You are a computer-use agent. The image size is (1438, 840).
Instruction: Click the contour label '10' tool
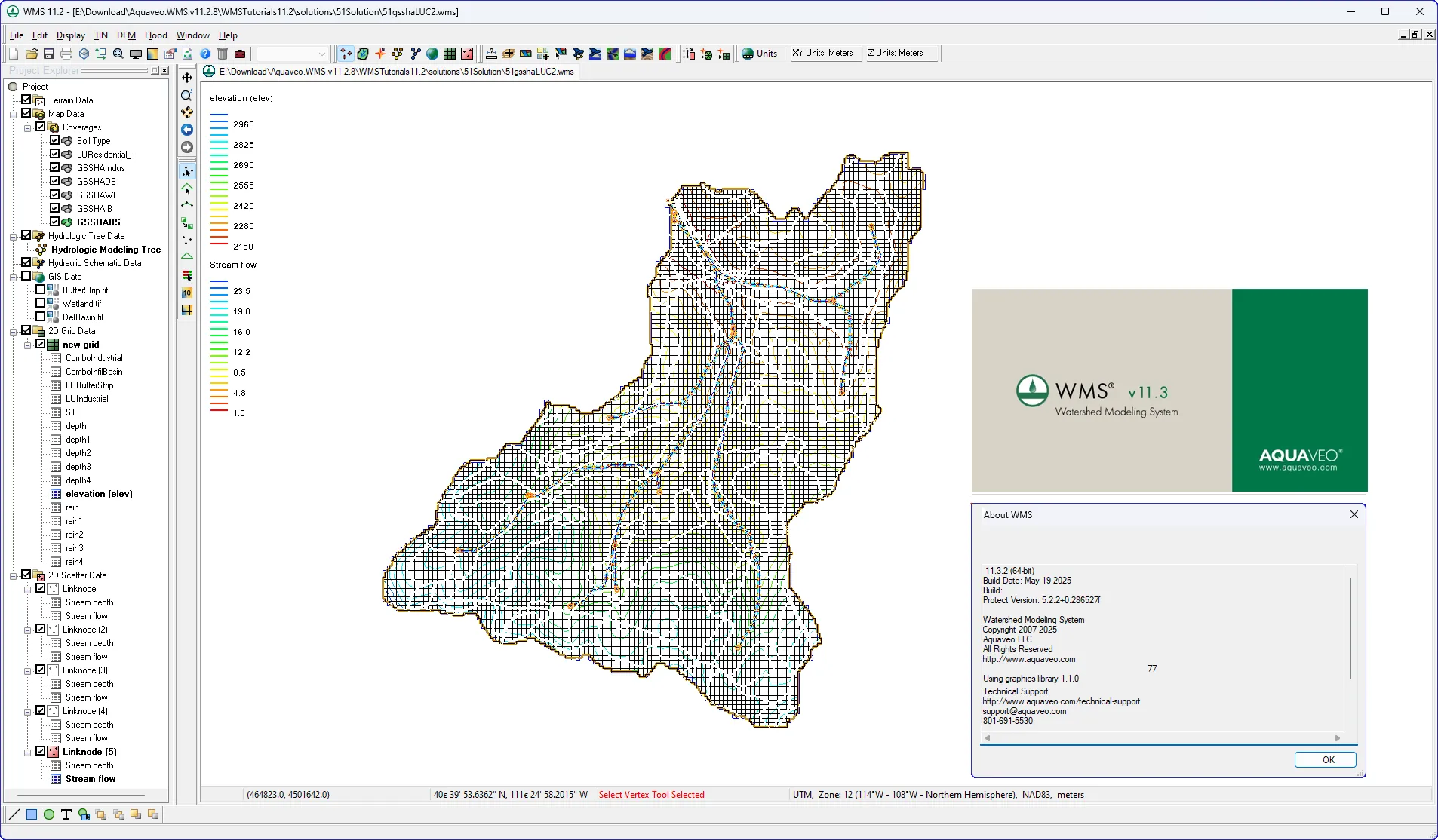(x=187, y=293)
